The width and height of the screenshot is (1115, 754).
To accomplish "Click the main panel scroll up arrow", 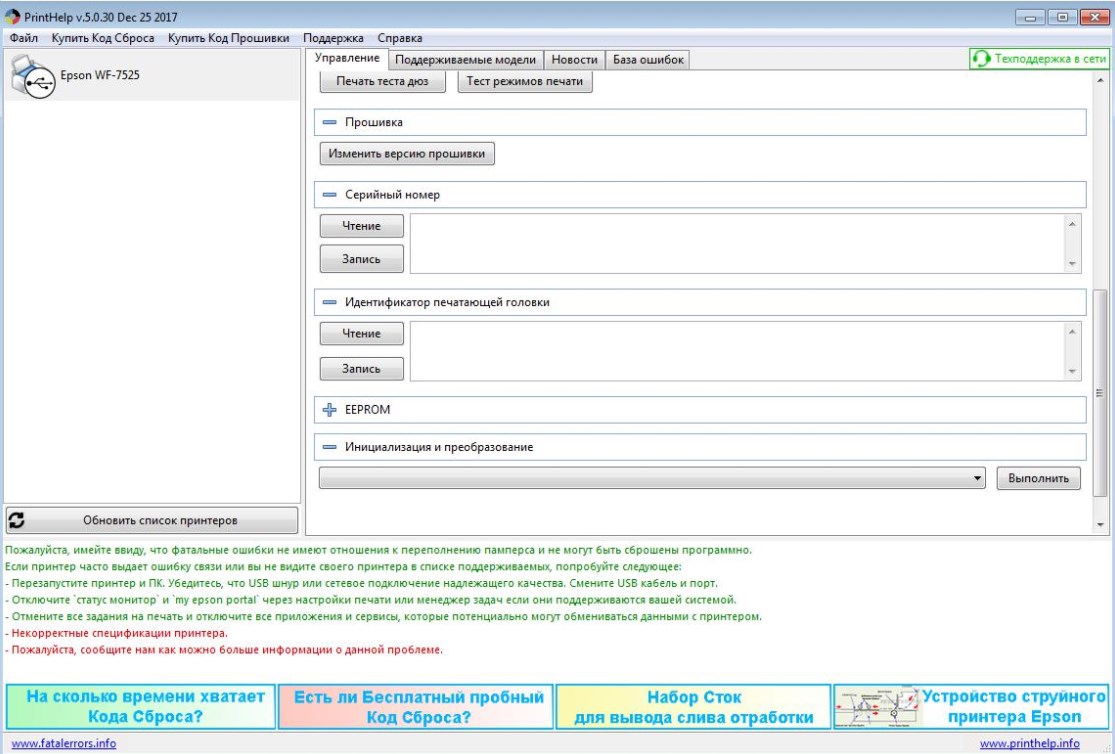I will (x=1100, y=80).
